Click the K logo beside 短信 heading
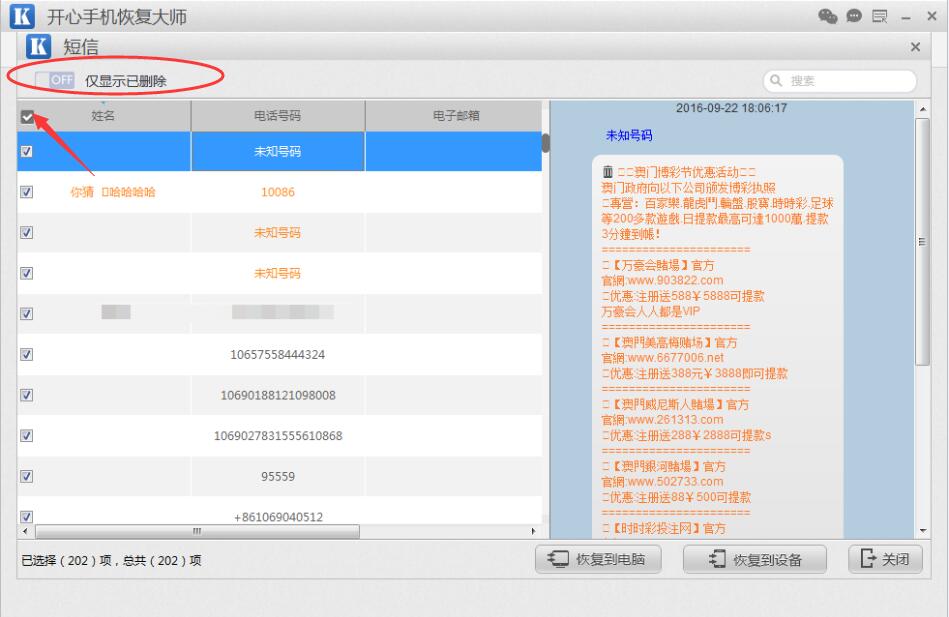Screen dimensions: 949x617 click(x=38, y=46)
